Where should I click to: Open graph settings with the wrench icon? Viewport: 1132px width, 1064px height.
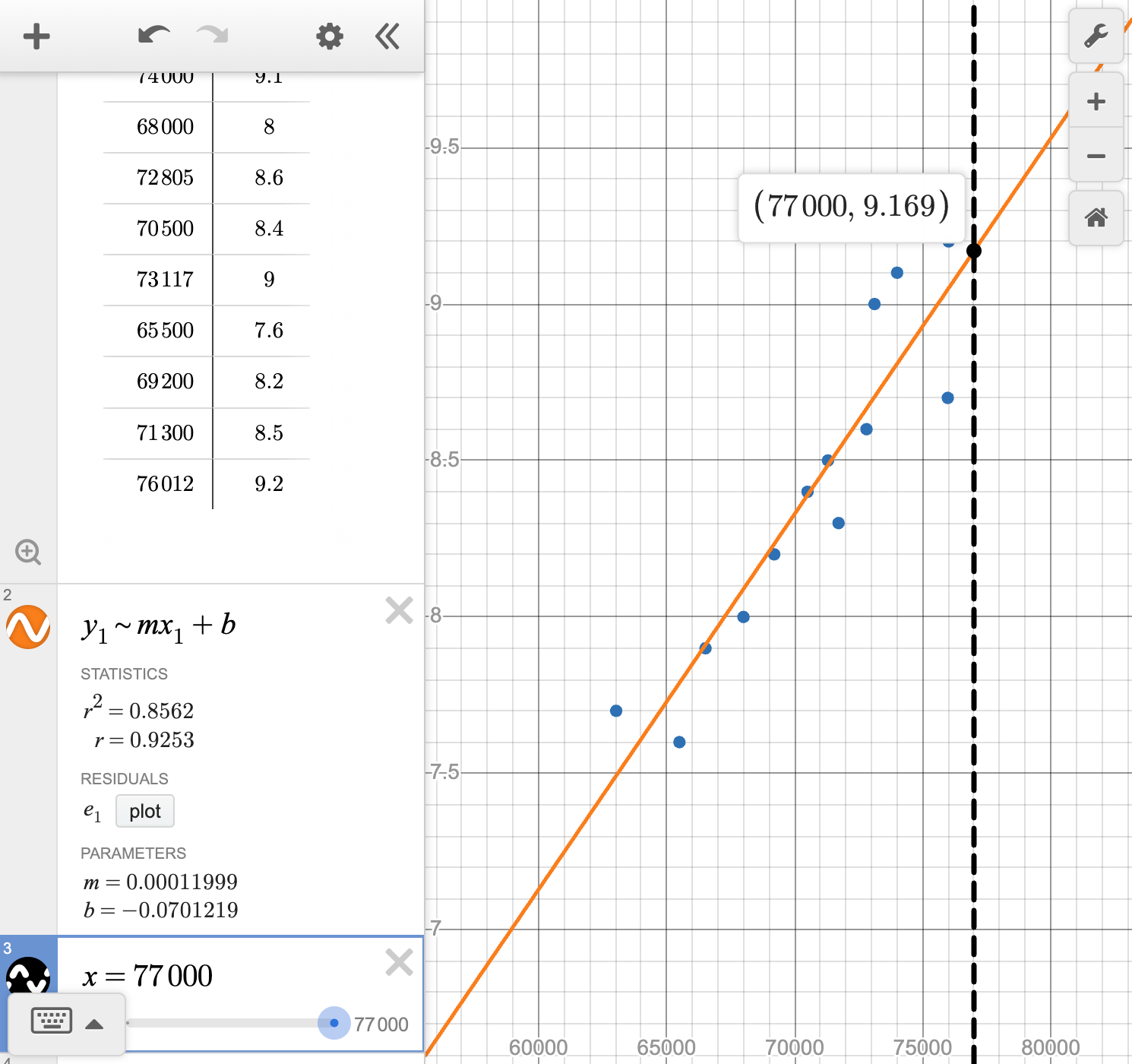coord(1096,36)
